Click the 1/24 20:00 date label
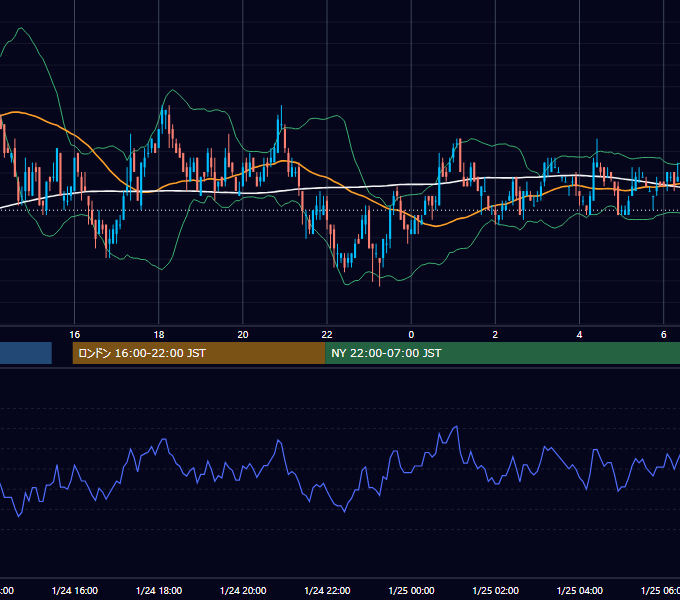The height and width of the screenshot is (600, 680). 243,590
